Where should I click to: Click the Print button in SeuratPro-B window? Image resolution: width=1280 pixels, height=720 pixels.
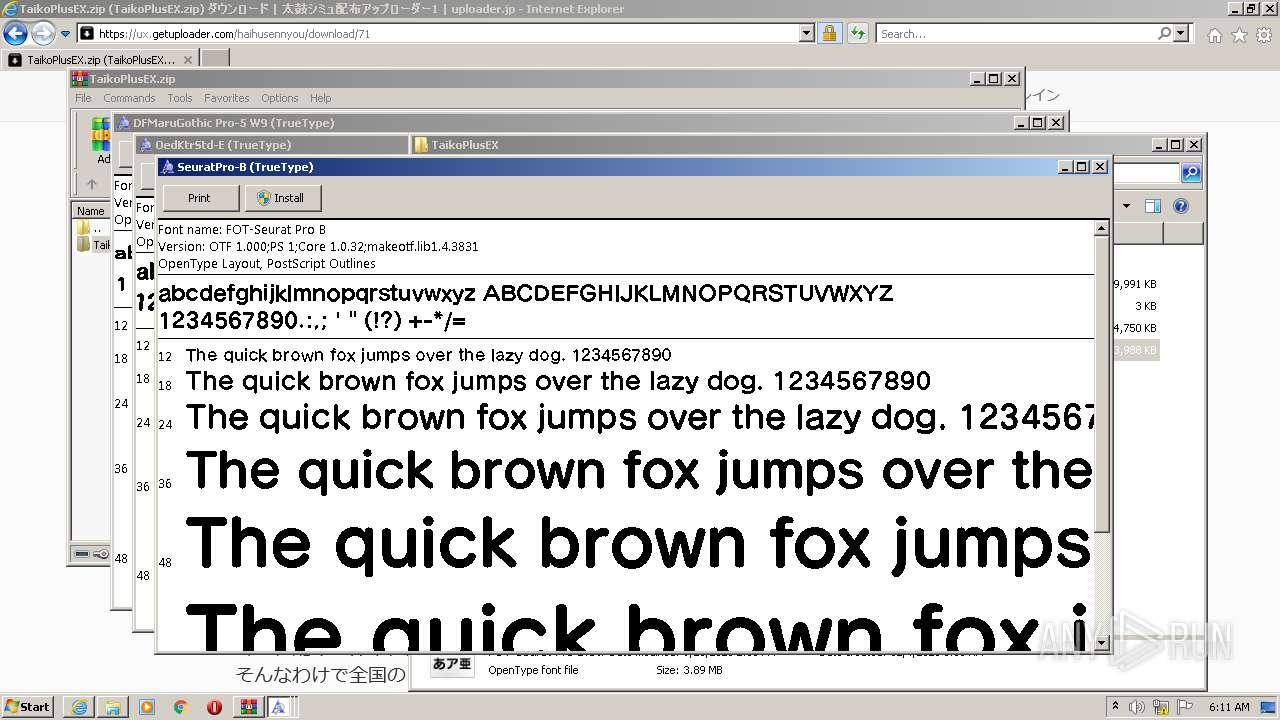(x=200, y=198)
